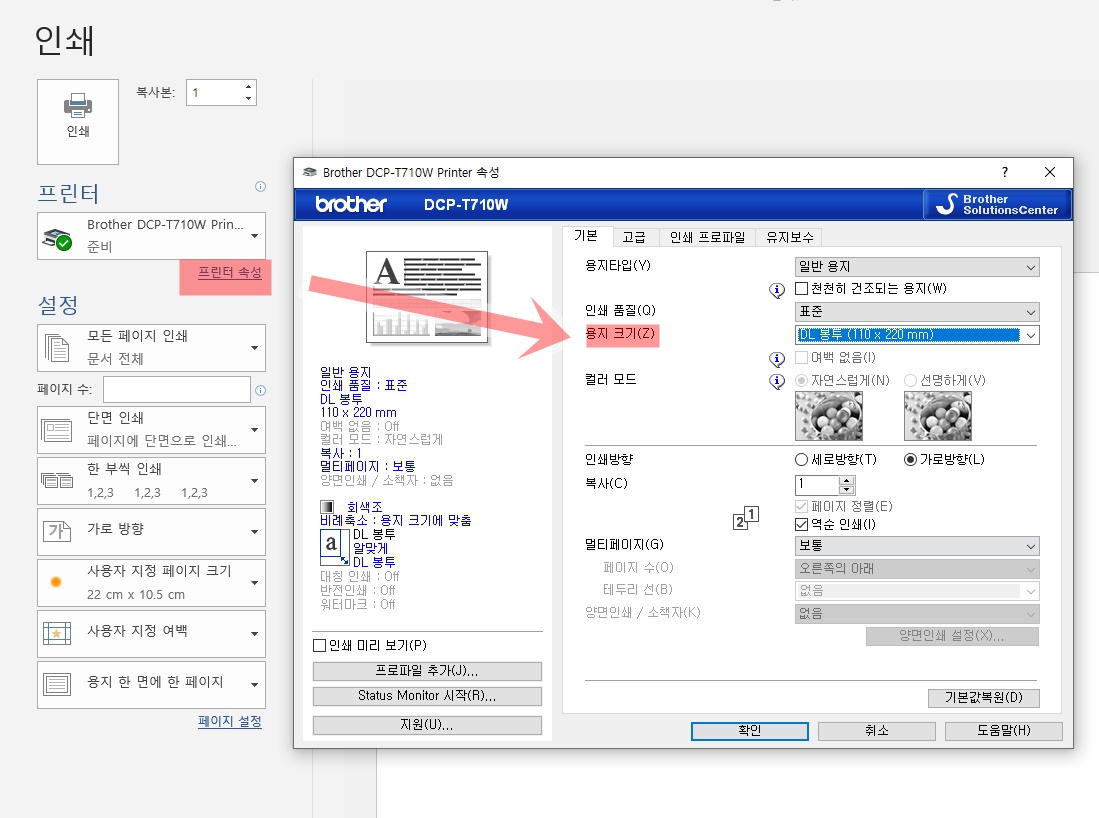Select 가로방향 landscape orientation

tap(910, 460)
